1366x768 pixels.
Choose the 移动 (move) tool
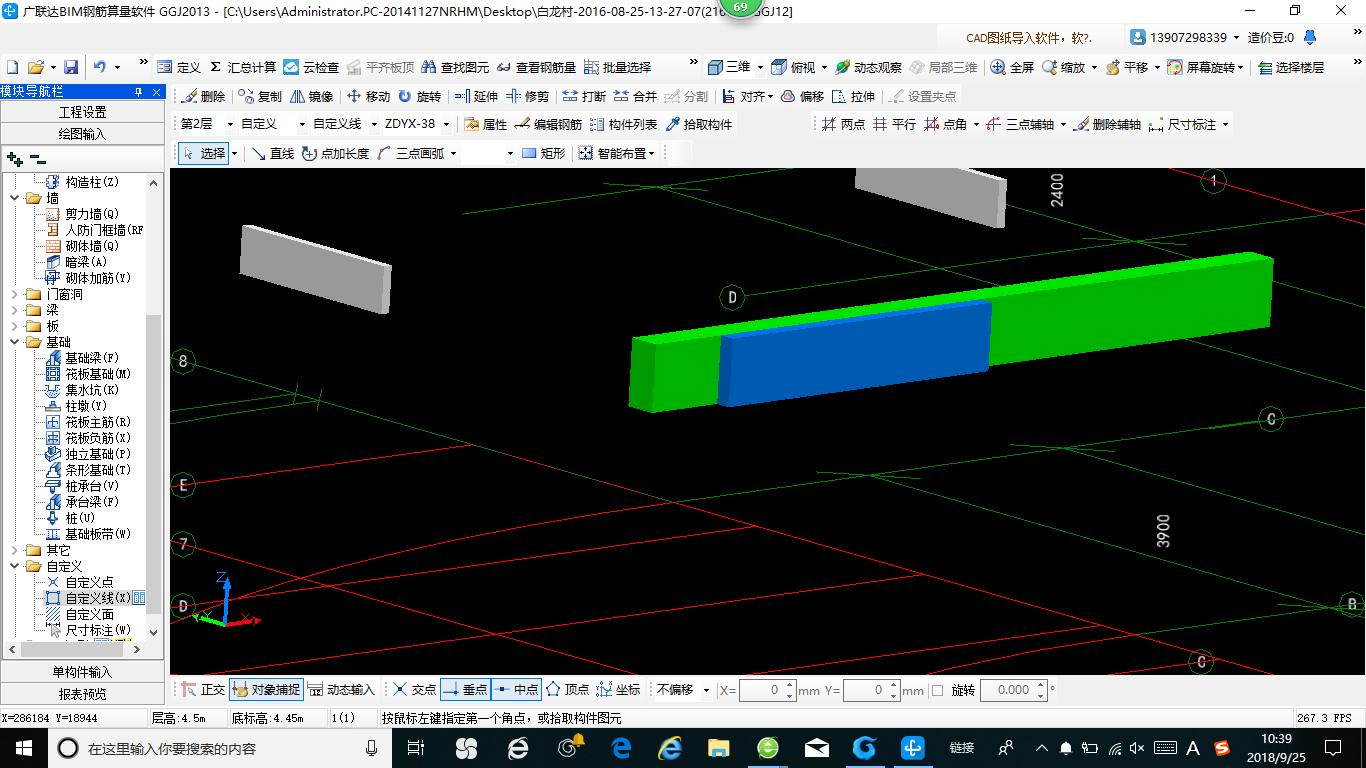click(368, 97)
